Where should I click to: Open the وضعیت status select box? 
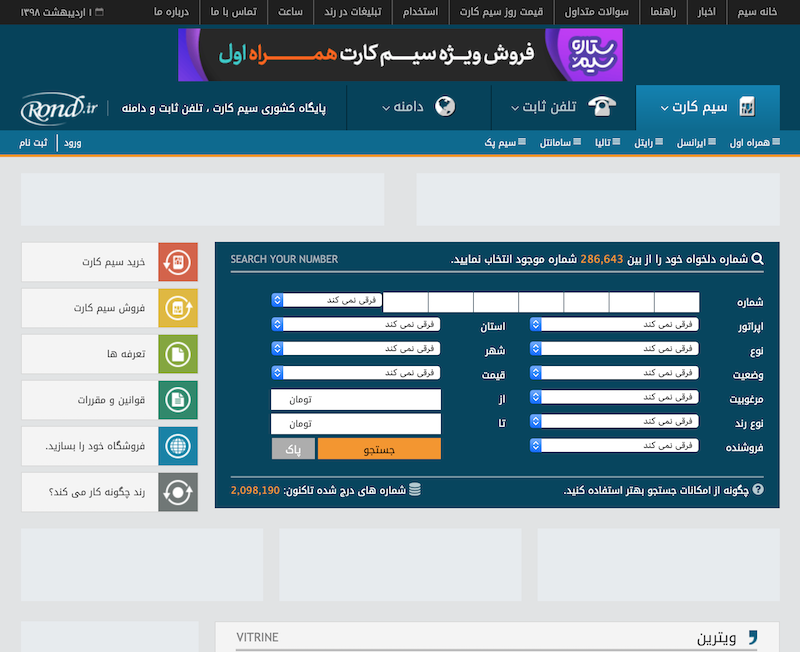click(614, 373)
